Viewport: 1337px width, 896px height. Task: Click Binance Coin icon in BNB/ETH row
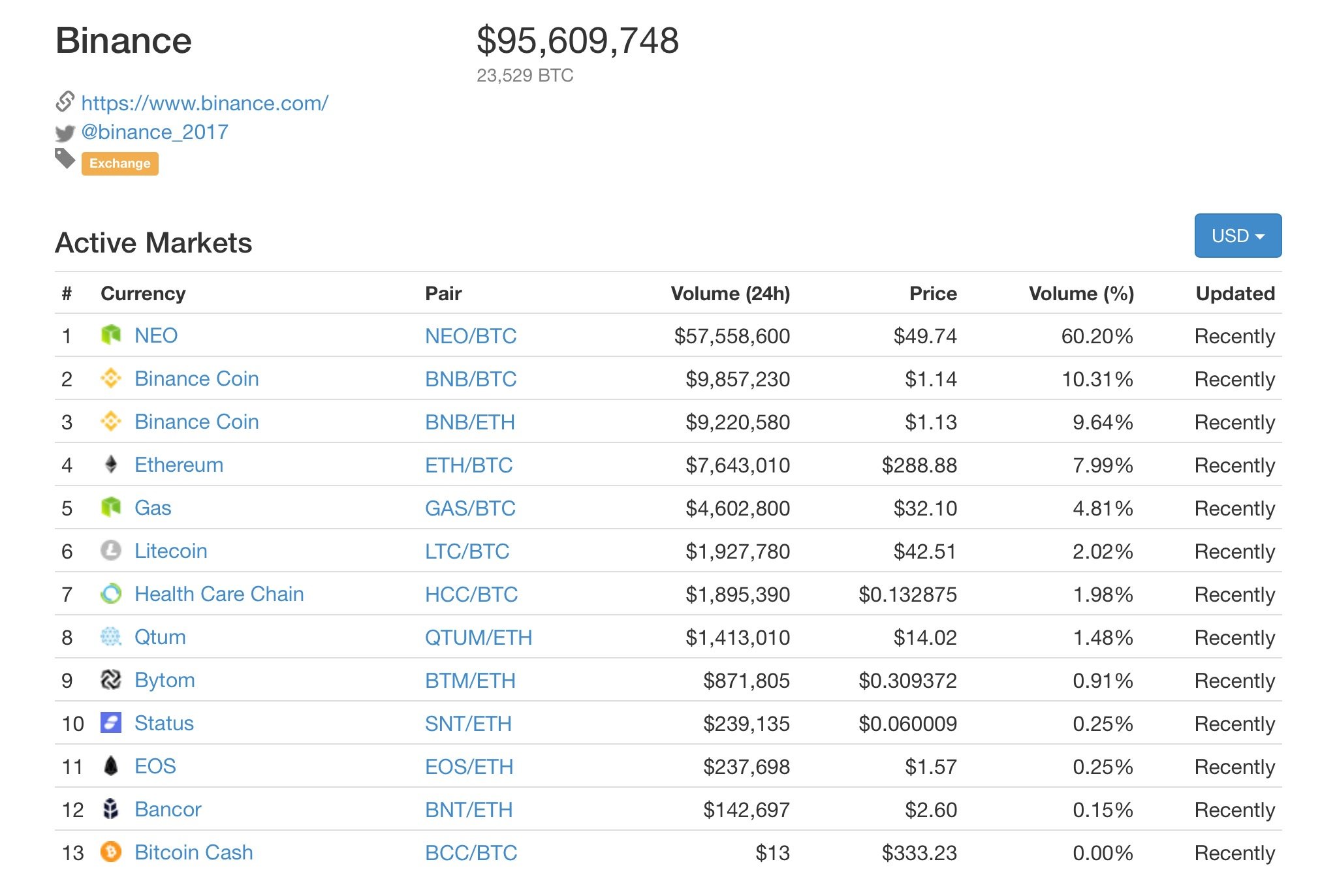click(111, 422)
